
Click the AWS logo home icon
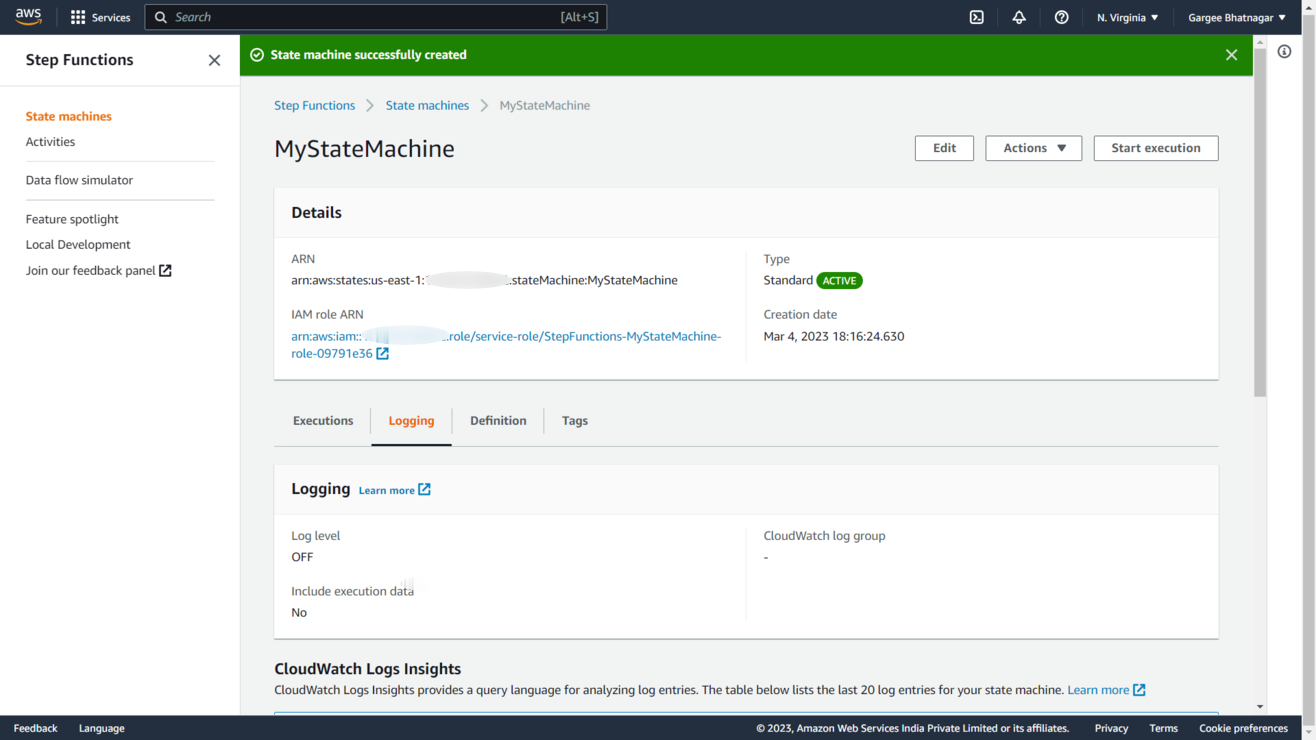pyautogui.click(x=28, y=17)
